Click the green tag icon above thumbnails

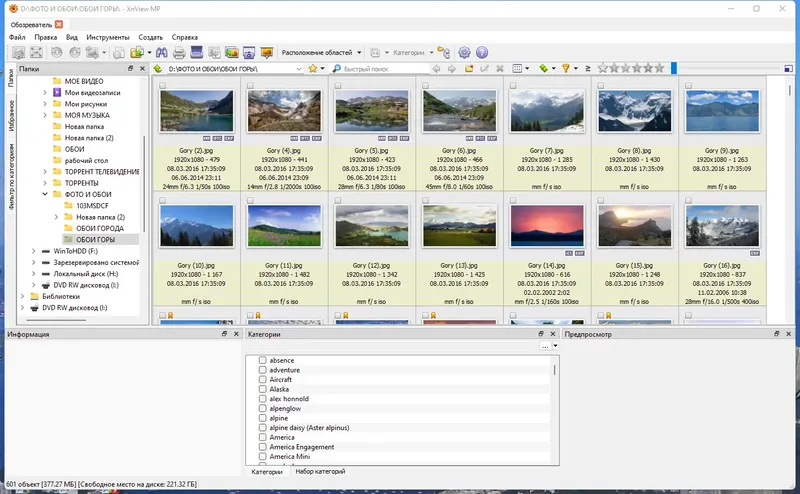(x=542, y=69)
